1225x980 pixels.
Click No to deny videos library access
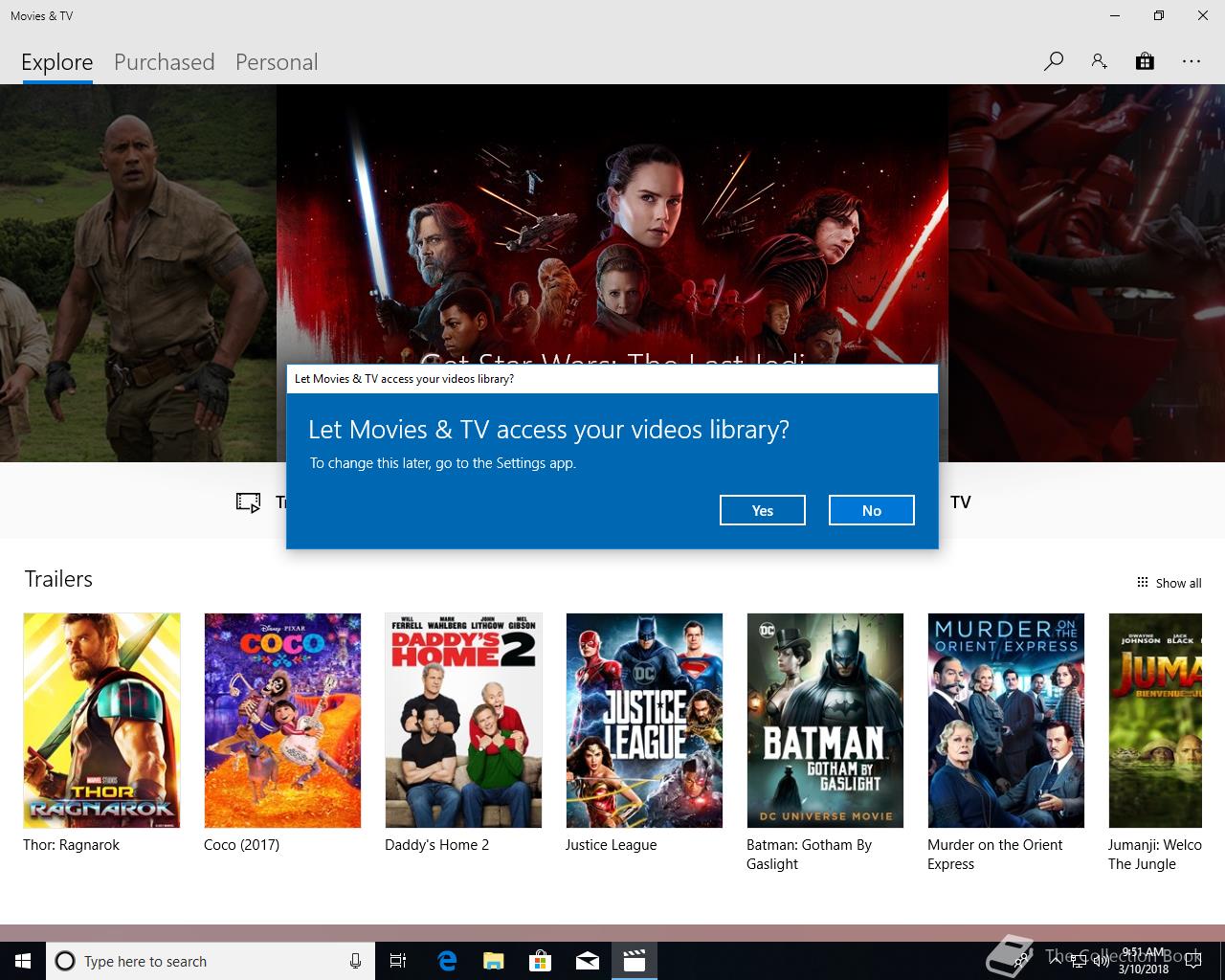pos(872,510)
